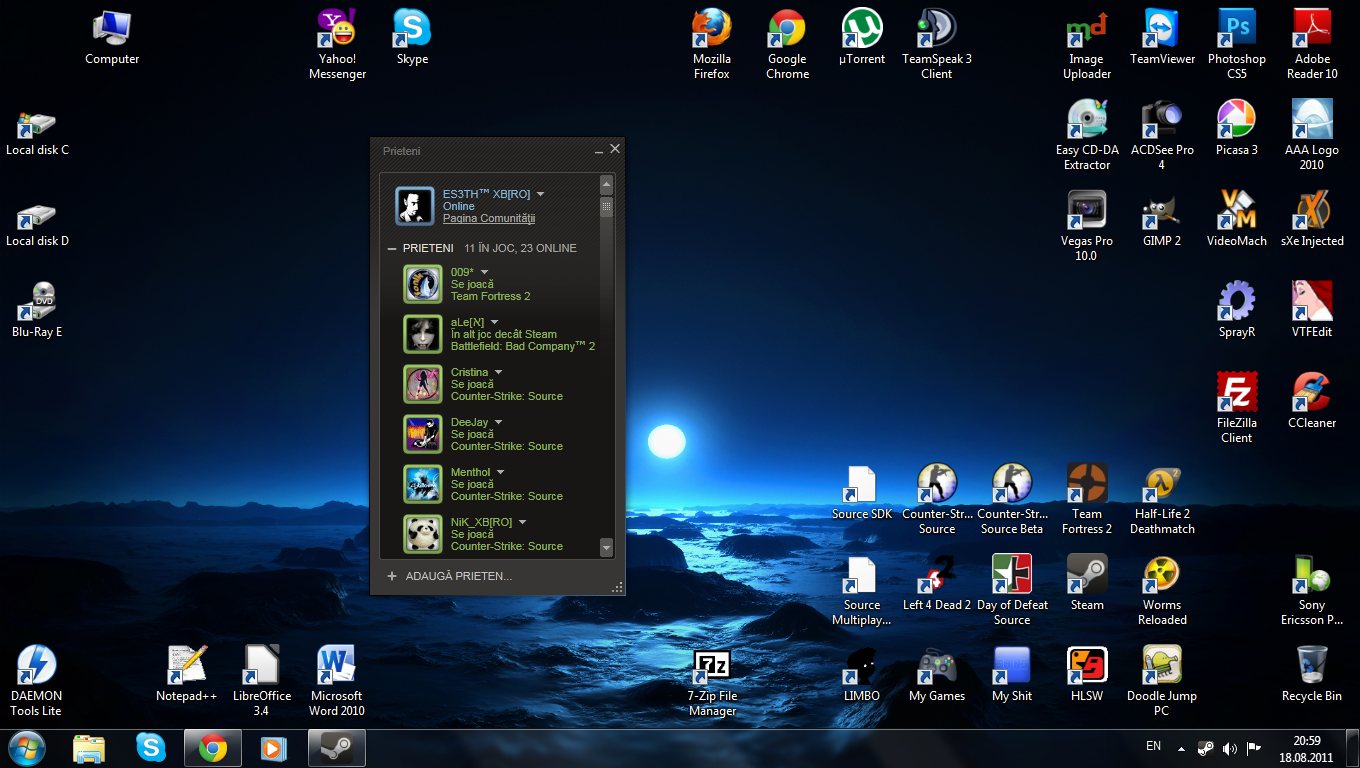1360x768 pixels.
Task: Click Battlefield: Bad Company™ 2 status text
Action: (523, 346)
